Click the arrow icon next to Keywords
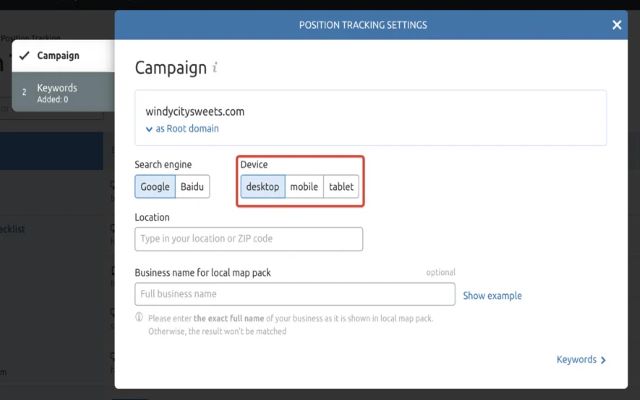Screen dimensions: 640x400 603,360
